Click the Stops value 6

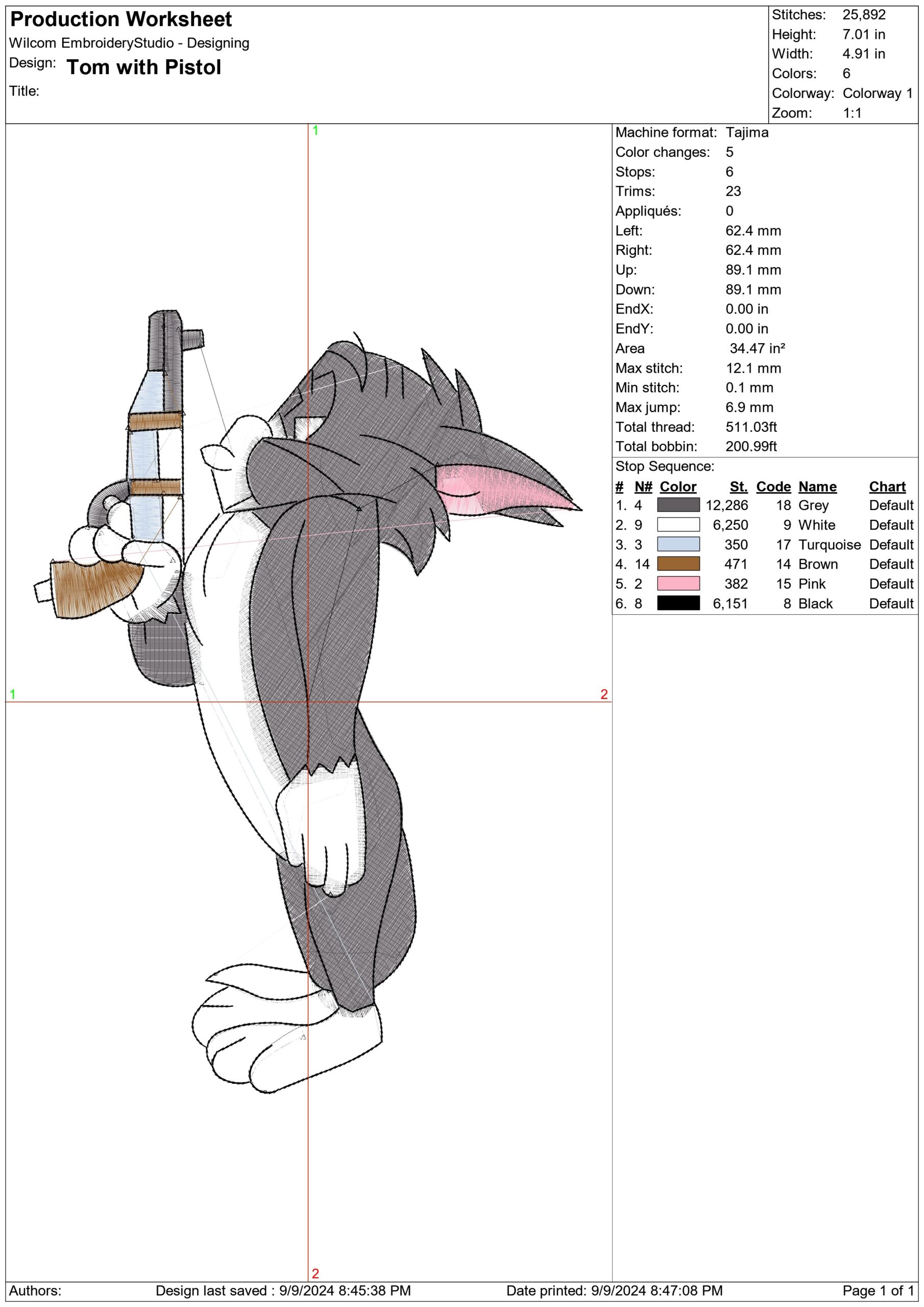click(730, 172)
